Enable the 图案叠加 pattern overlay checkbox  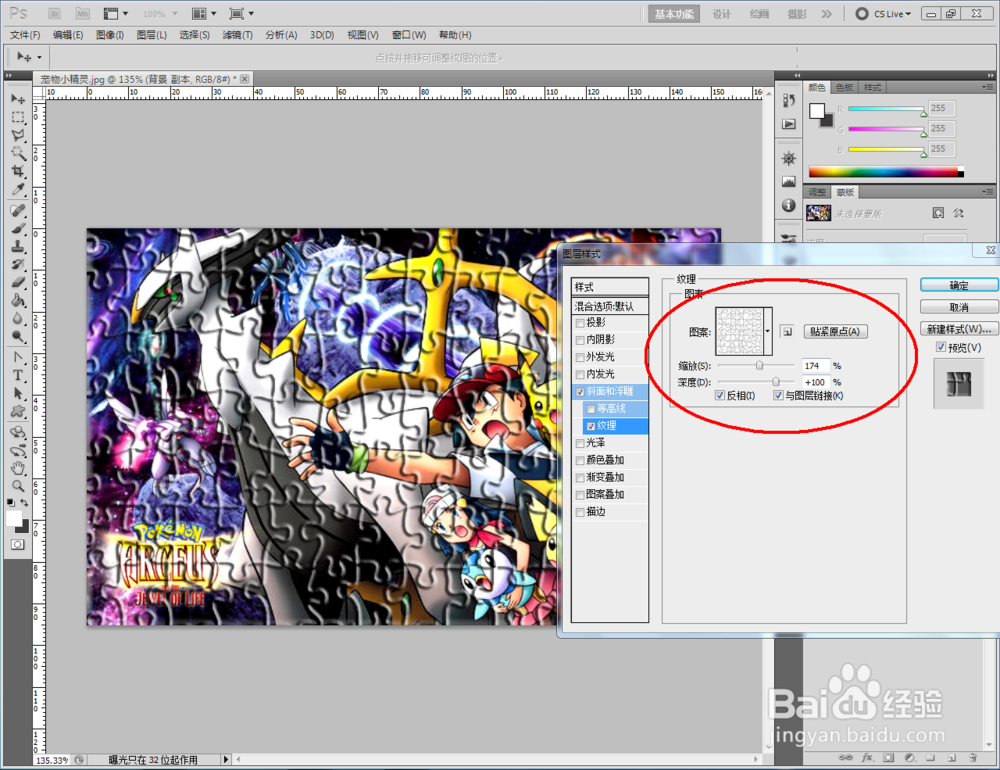pos(580,495)
